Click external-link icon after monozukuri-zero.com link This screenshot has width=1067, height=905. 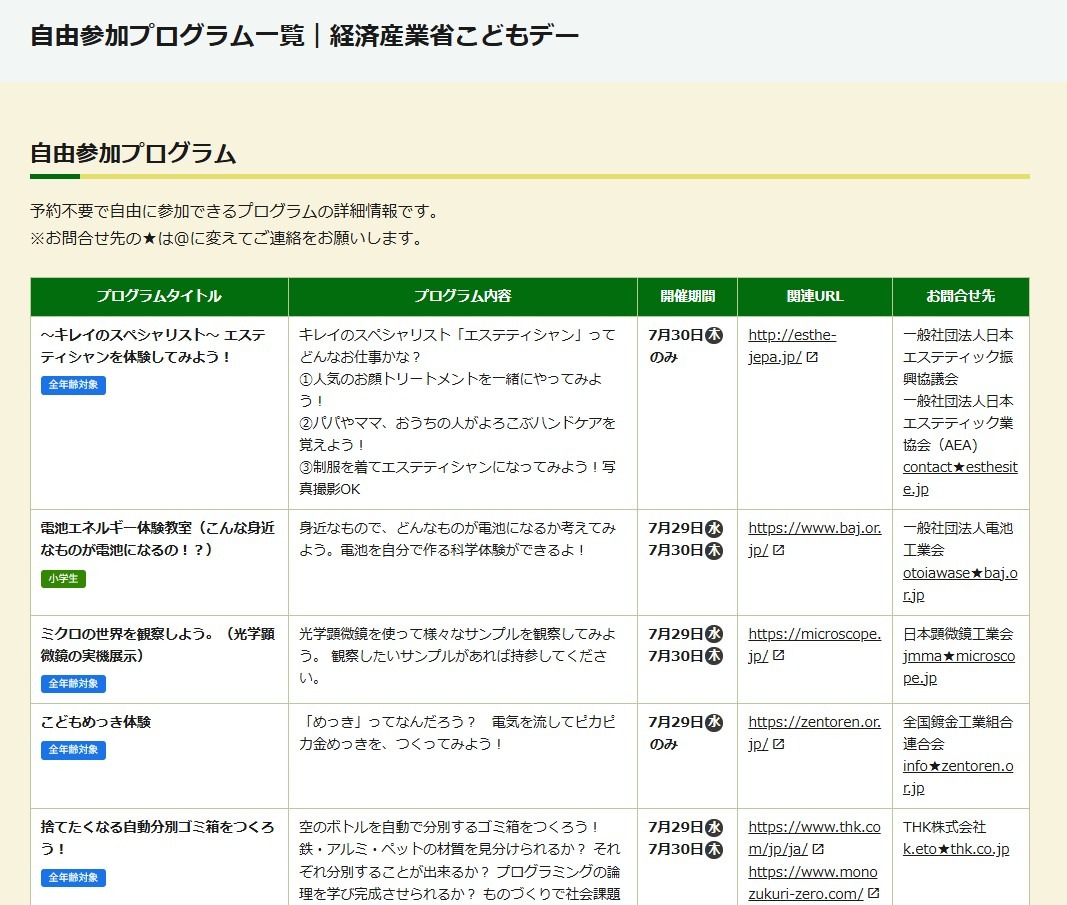point(874,893)
